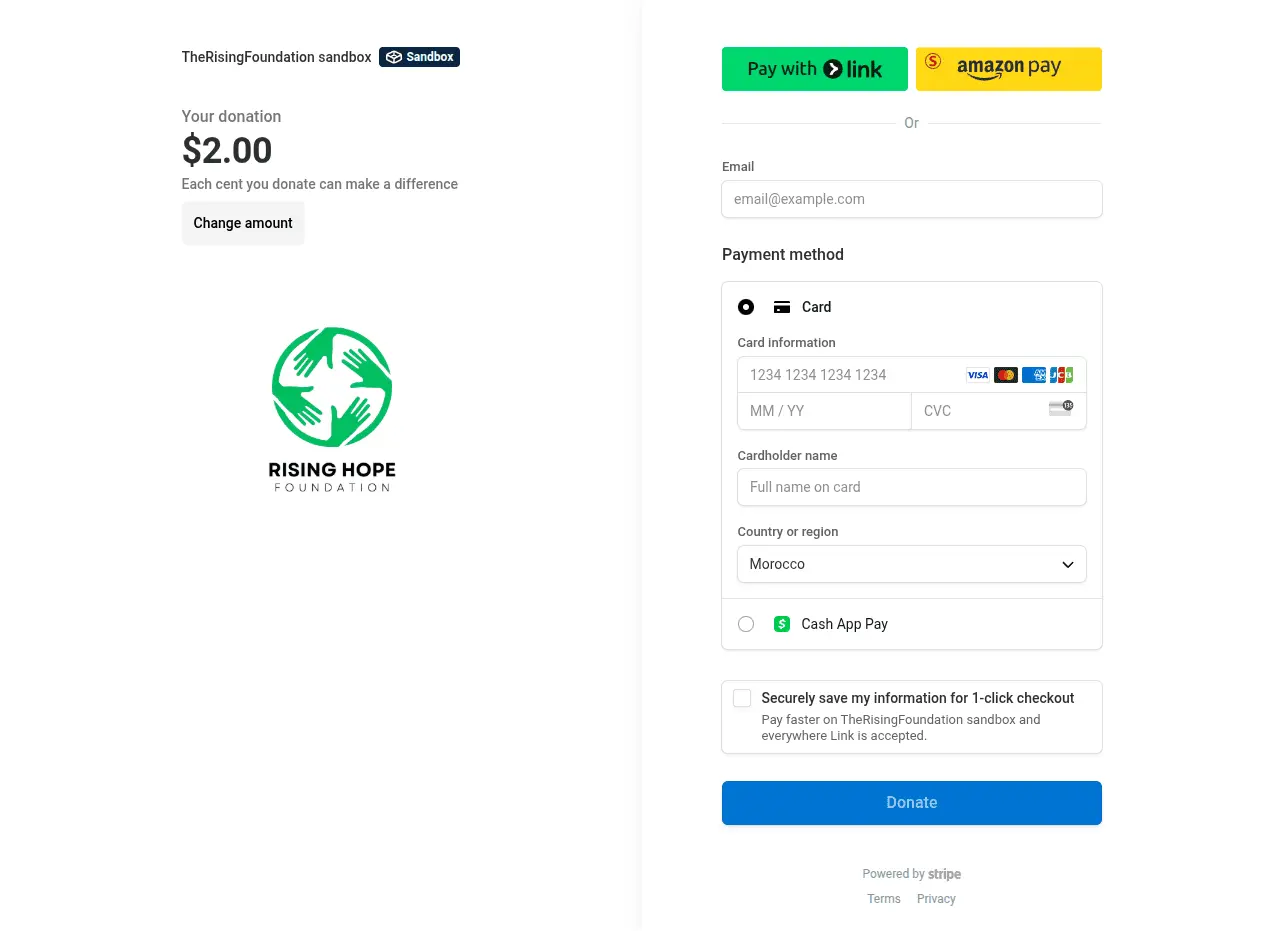
Task: Click the Visa card brand icon
Action: 977,375
